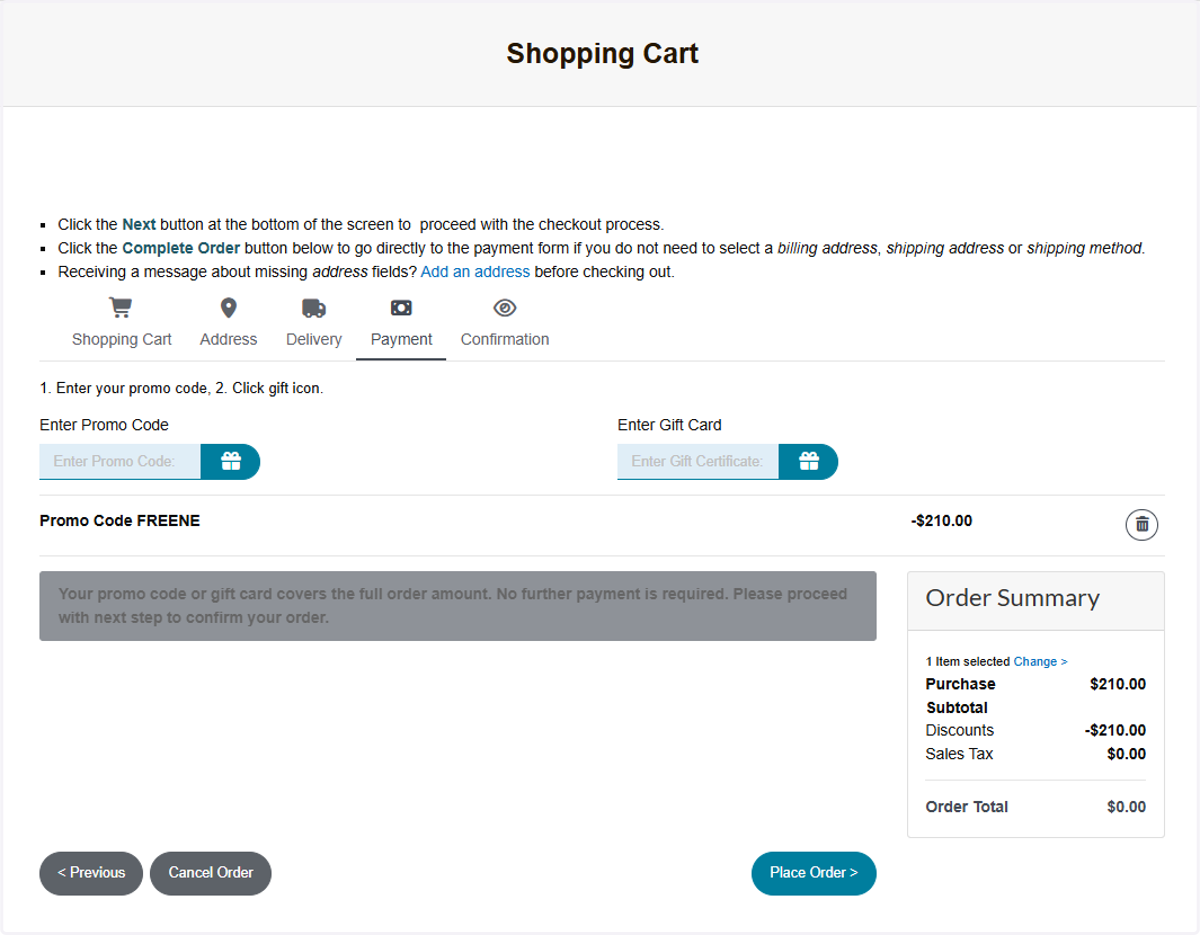
Task: Click the Enter Promo Code label
Action: [x=104, y=425]
